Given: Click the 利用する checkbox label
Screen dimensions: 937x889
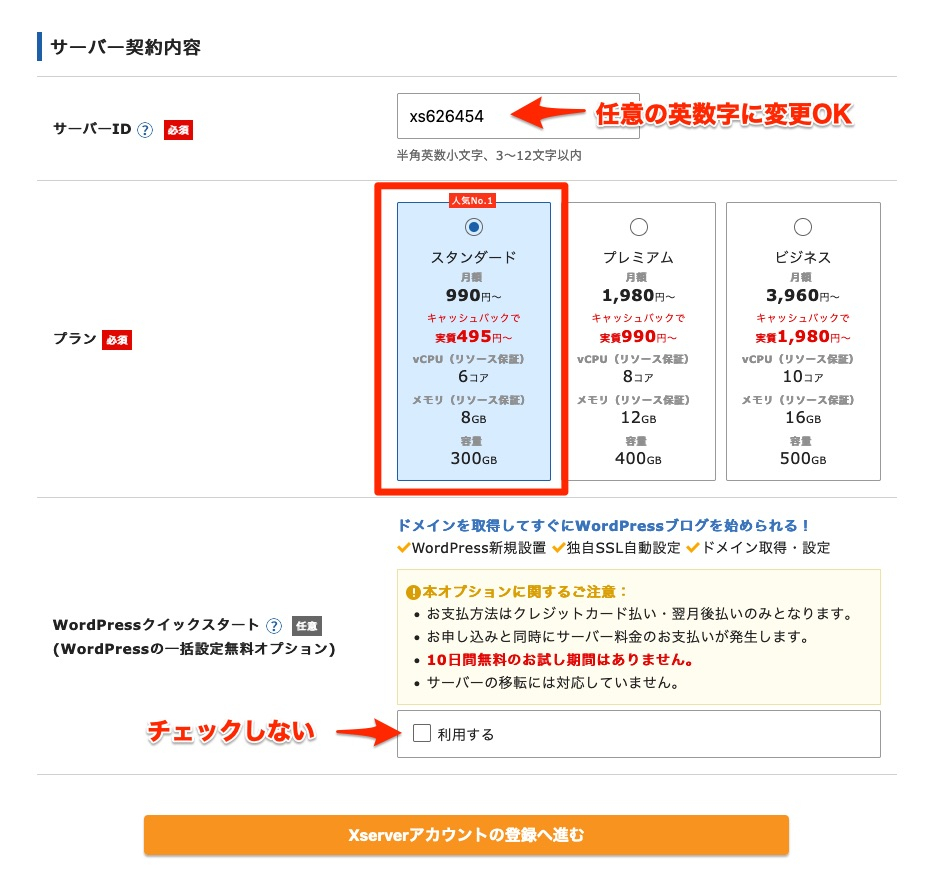Looking at the screenshot, I should (466, 734).
